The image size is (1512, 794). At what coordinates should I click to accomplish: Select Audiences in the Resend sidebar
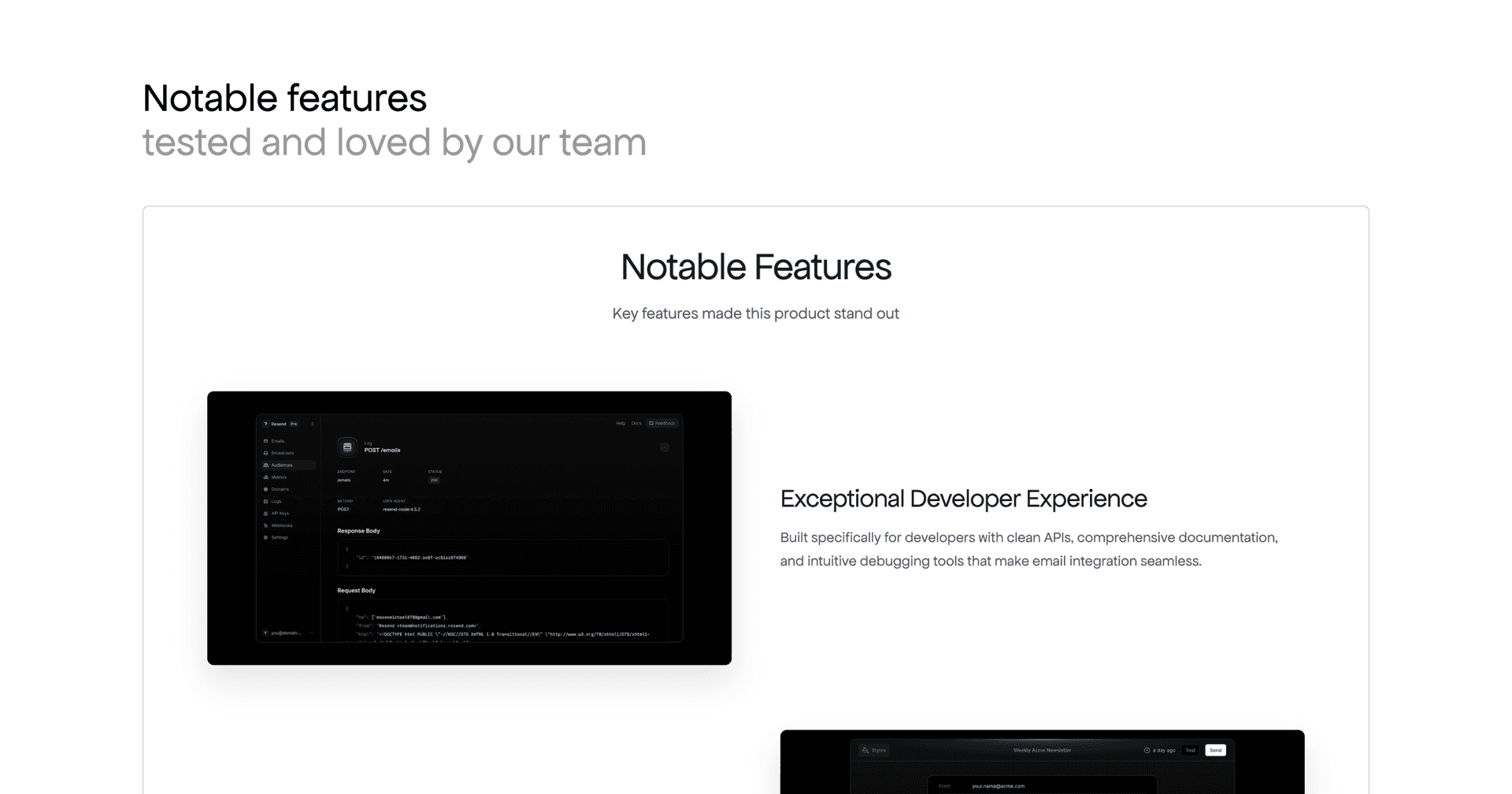point(282,466)
